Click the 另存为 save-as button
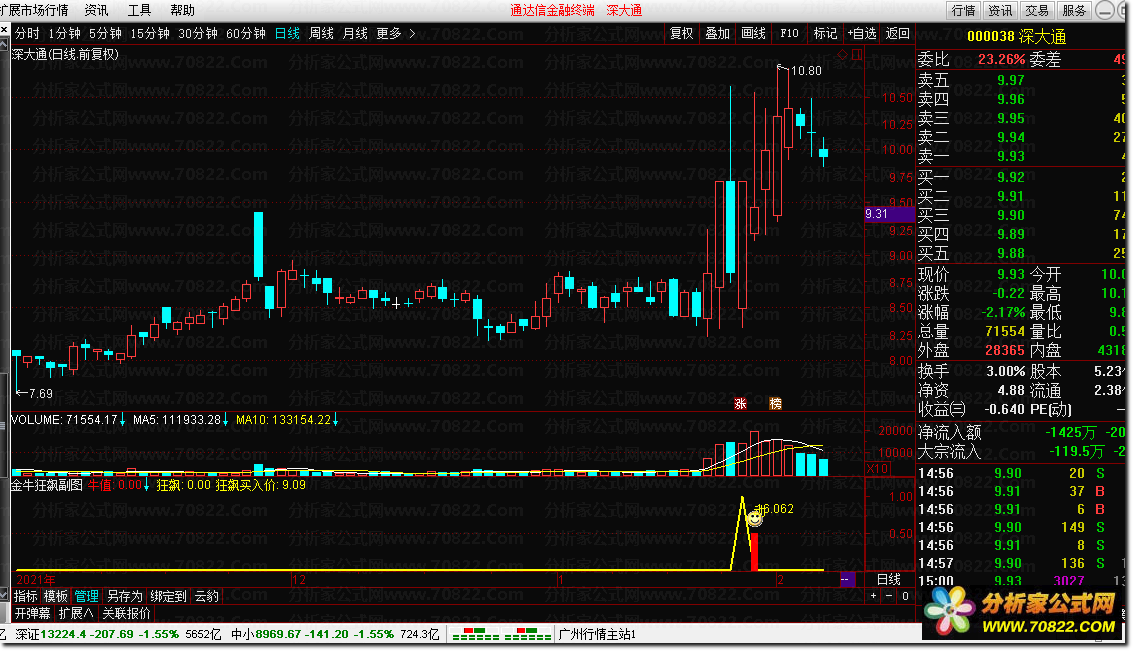 (124, 596)
